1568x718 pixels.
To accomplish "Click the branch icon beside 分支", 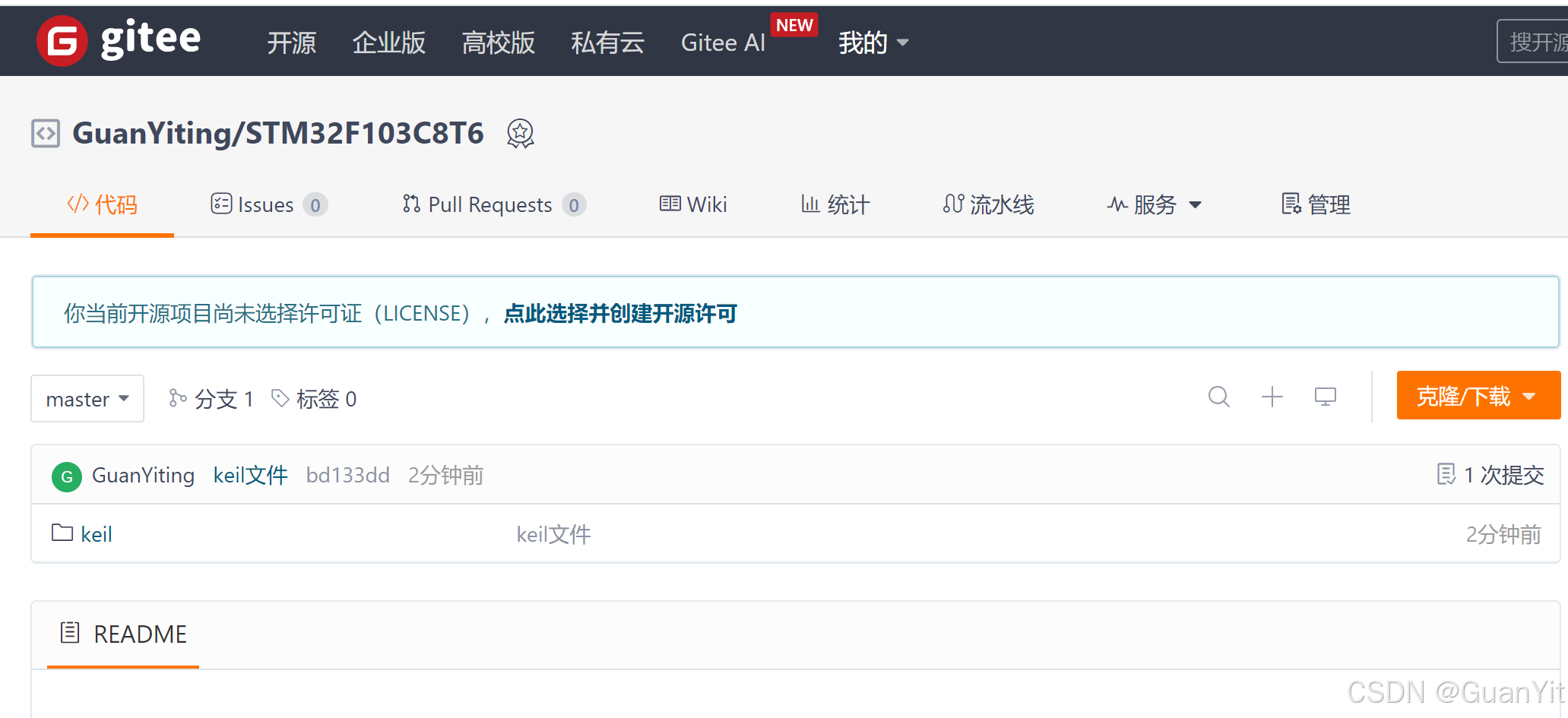I will click(178, 398).
